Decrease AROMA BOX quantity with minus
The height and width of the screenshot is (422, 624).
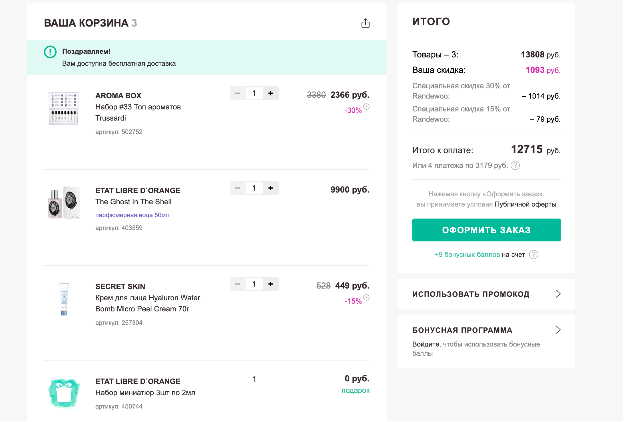pyautogui.click(x=238, y=93)
